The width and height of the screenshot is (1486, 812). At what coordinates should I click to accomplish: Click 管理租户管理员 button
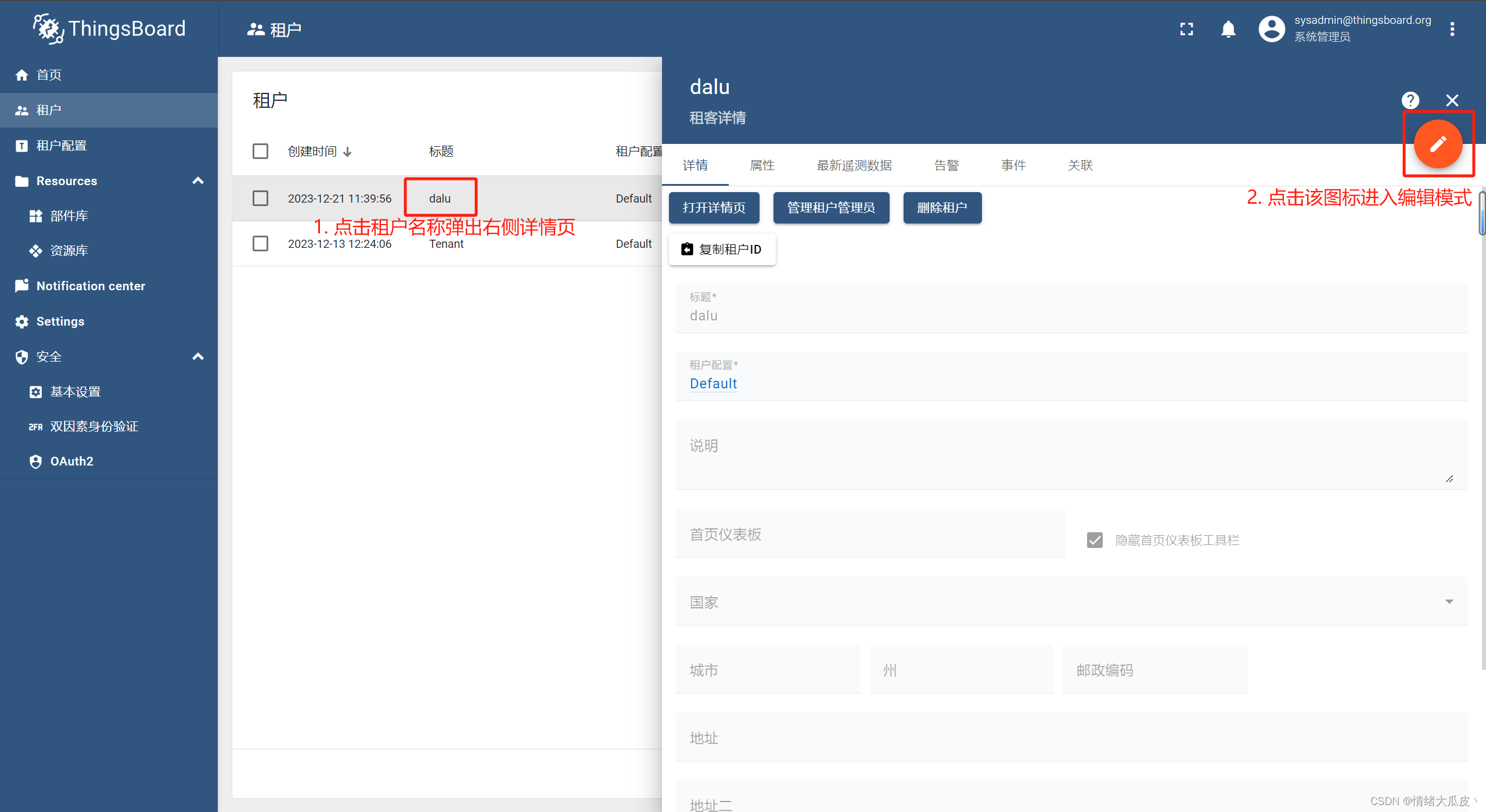[x=831, y=208]
